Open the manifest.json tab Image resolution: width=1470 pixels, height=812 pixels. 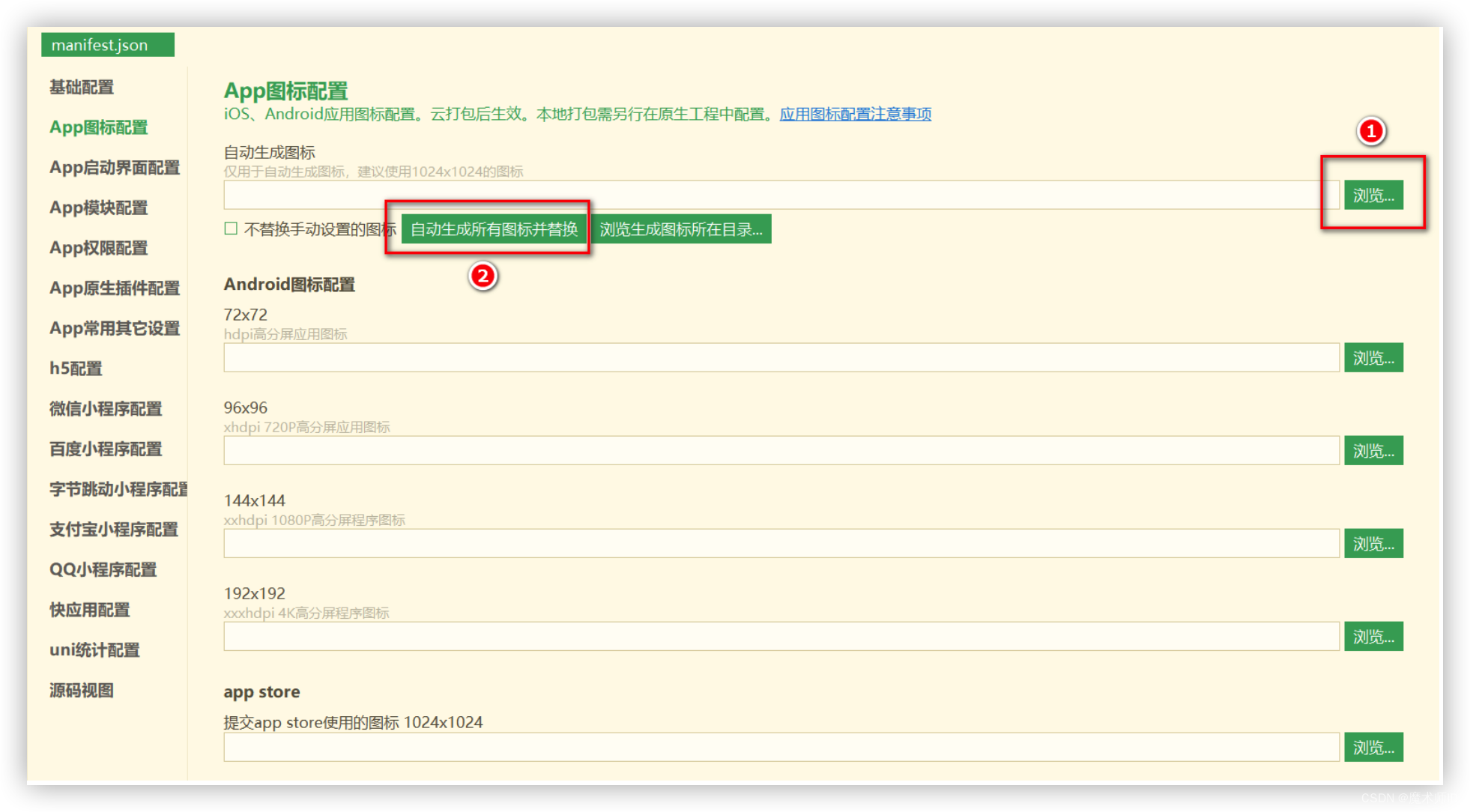pos(100,45)
